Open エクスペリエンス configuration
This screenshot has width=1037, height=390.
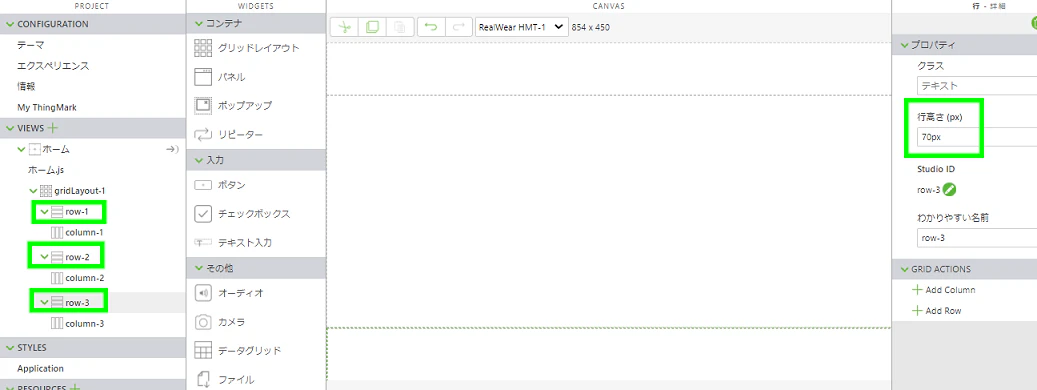[53, 66]
